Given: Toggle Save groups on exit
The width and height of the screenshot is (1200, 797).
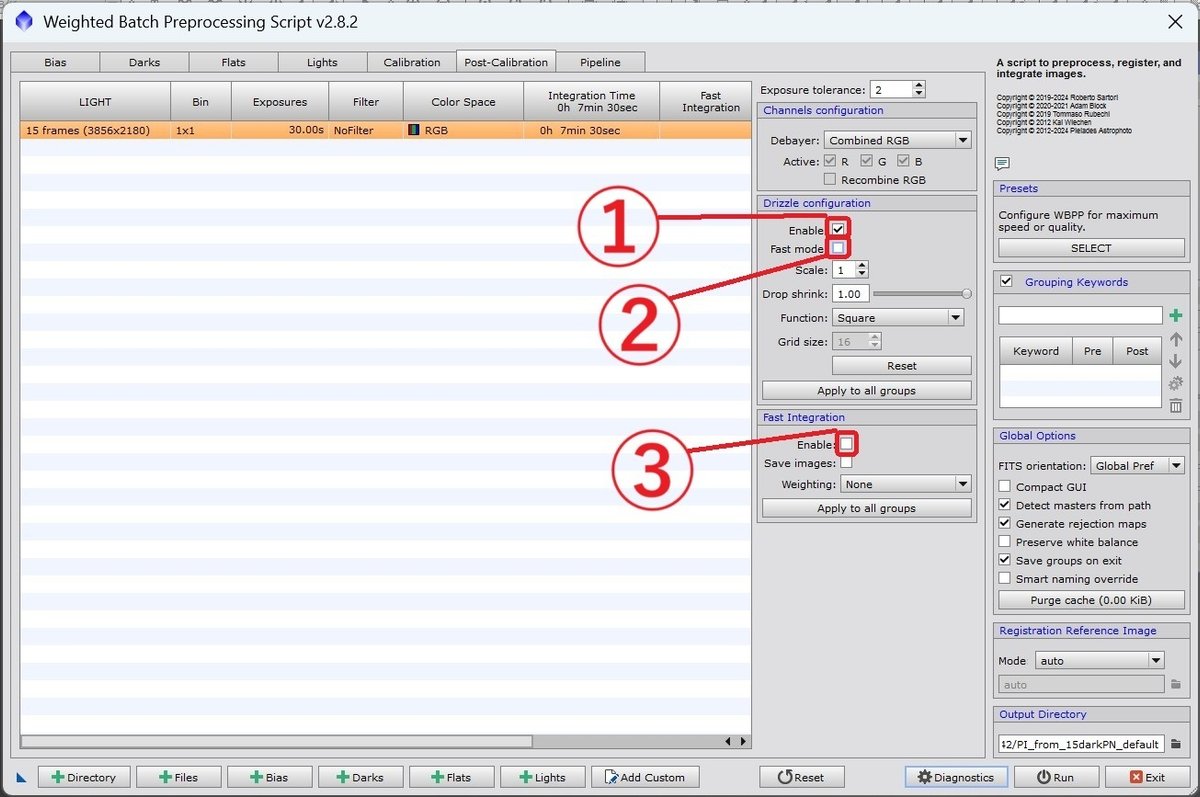Looking at the screenshot, I should [x=1005, y=560].
